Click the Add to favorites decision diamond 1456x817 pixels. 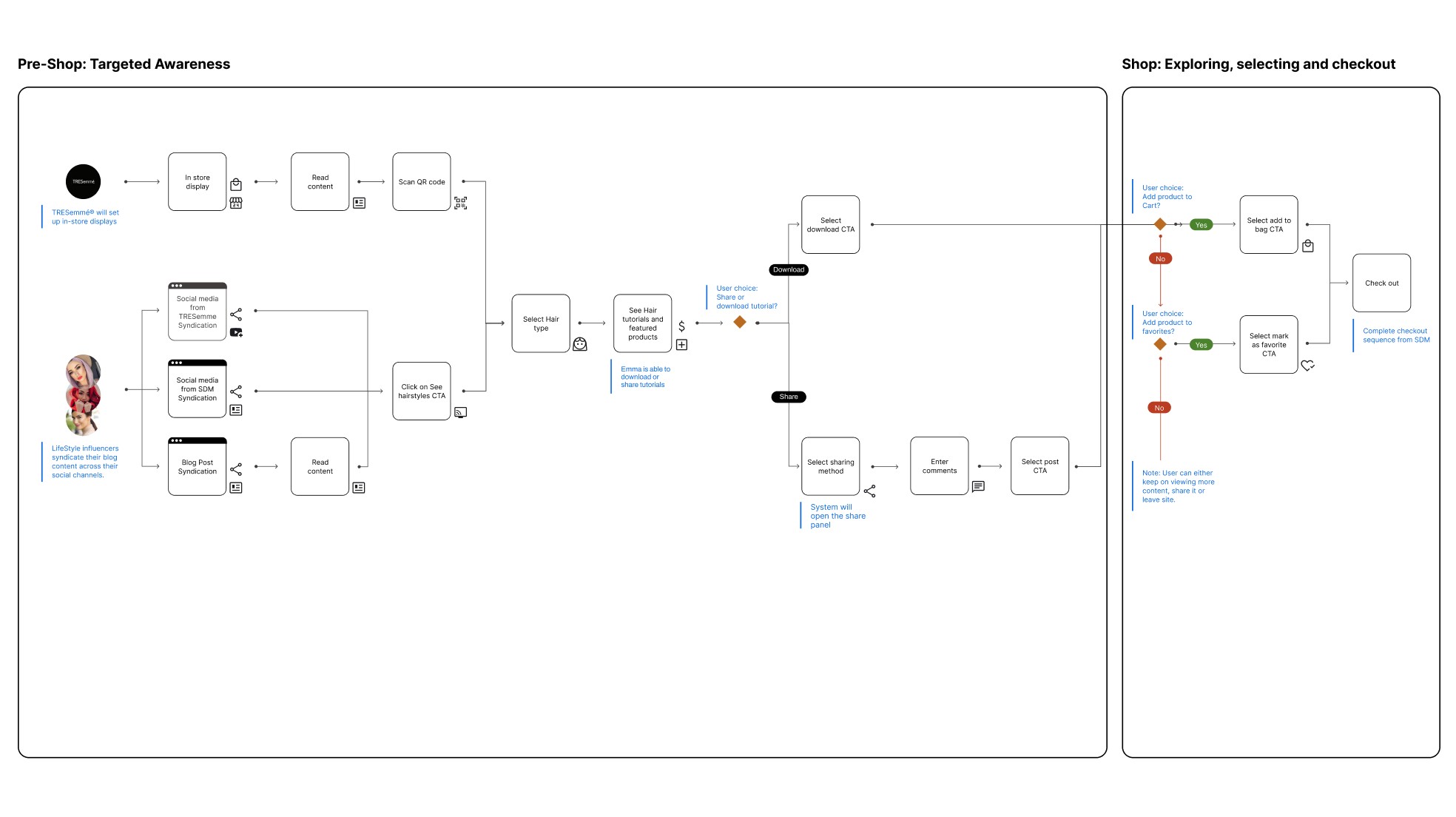click(1160, 344)
